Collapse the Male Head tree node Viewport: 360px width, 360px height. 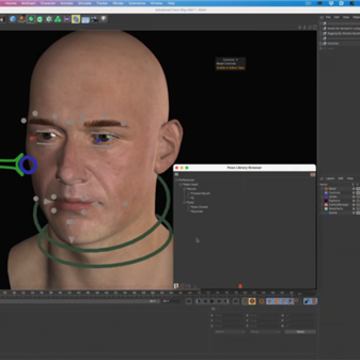[x=180, y=184]
